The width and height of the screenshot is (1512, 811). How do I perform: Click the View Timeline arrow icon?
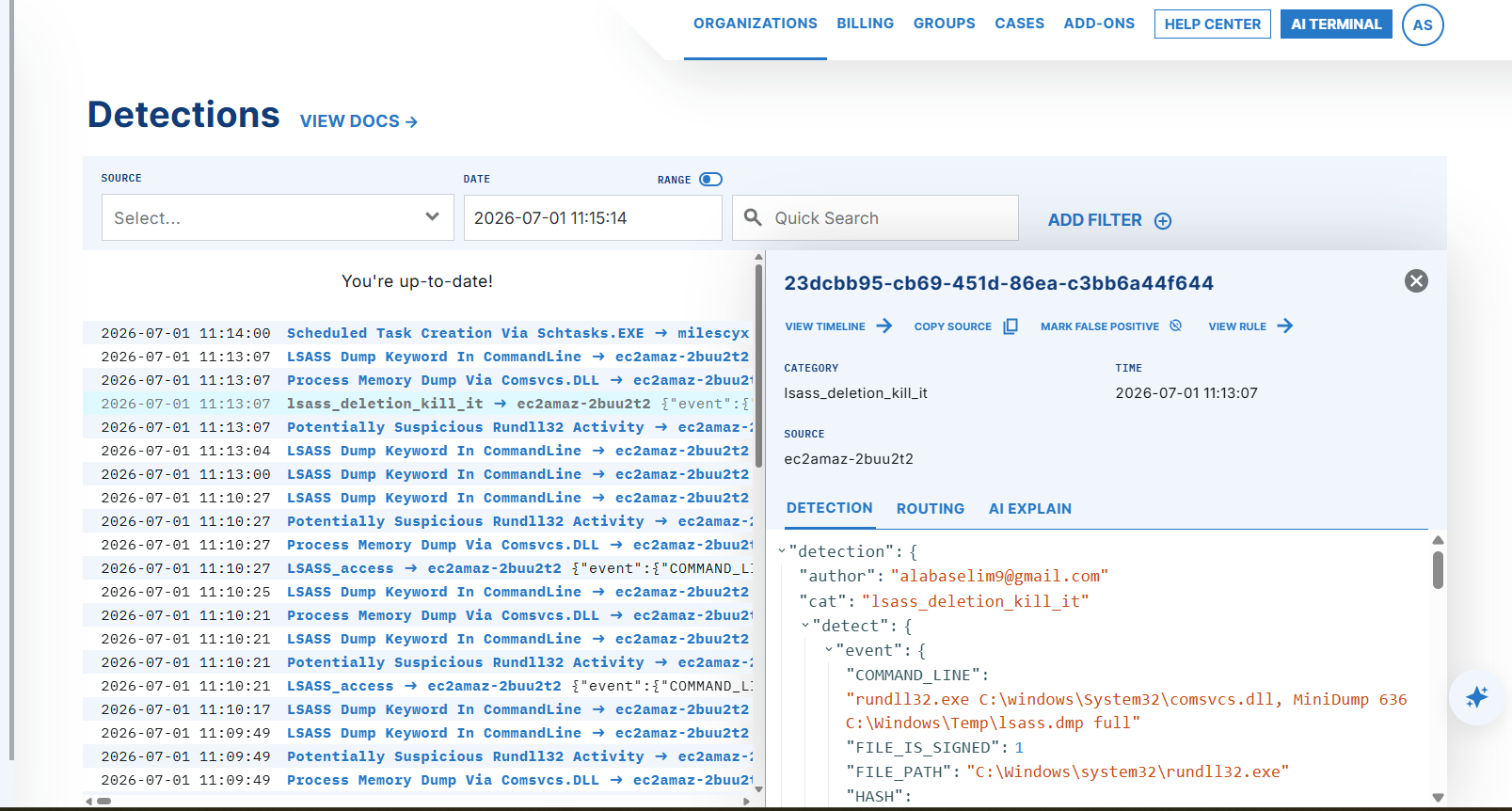tap(883, 326)
